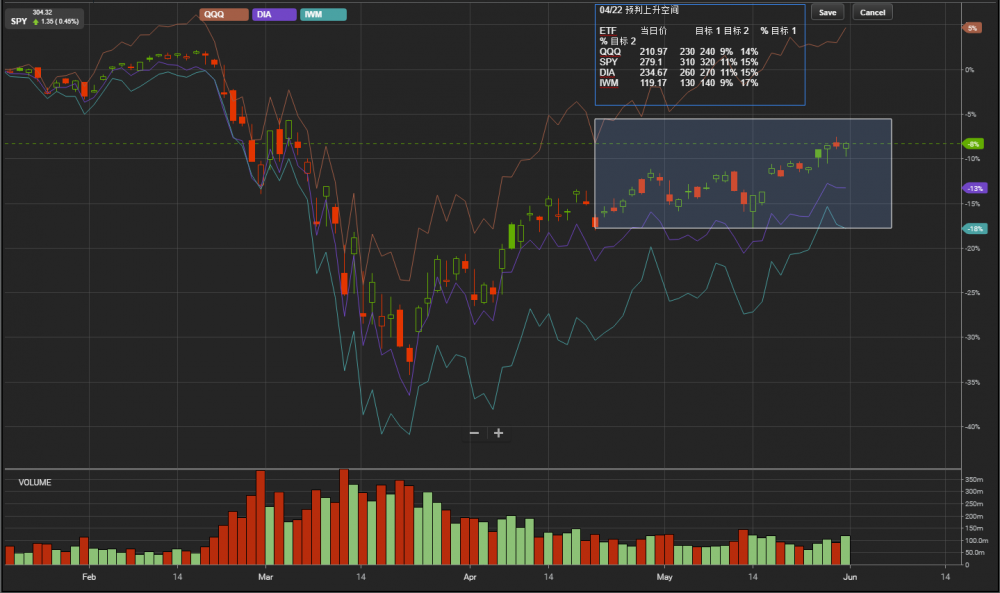Toggle the QQQ comparison series label
1000x593 pixels.
click(x=222, y=14)
